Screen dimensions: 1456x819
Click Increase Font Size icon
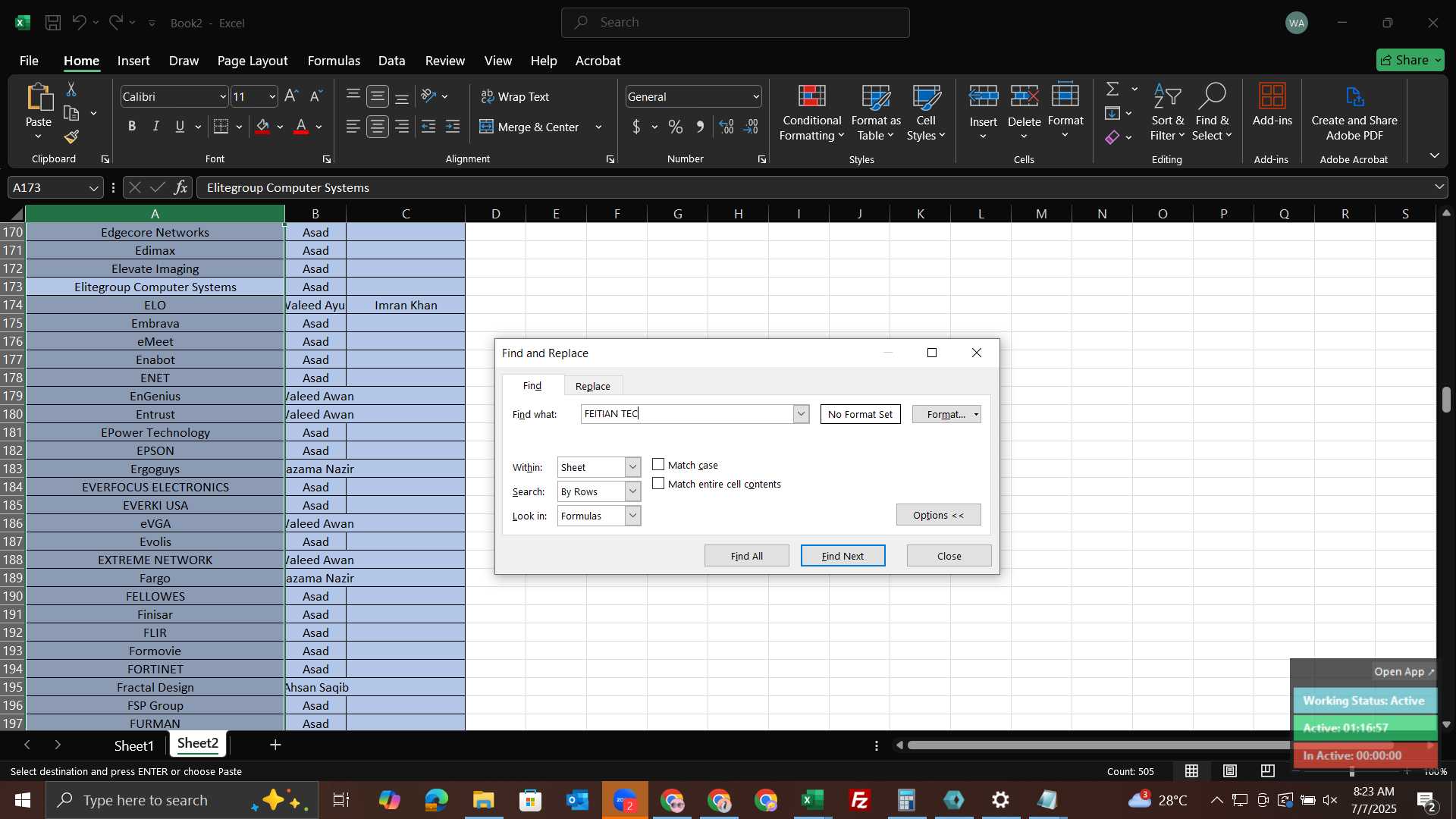[x=291, y=96]
